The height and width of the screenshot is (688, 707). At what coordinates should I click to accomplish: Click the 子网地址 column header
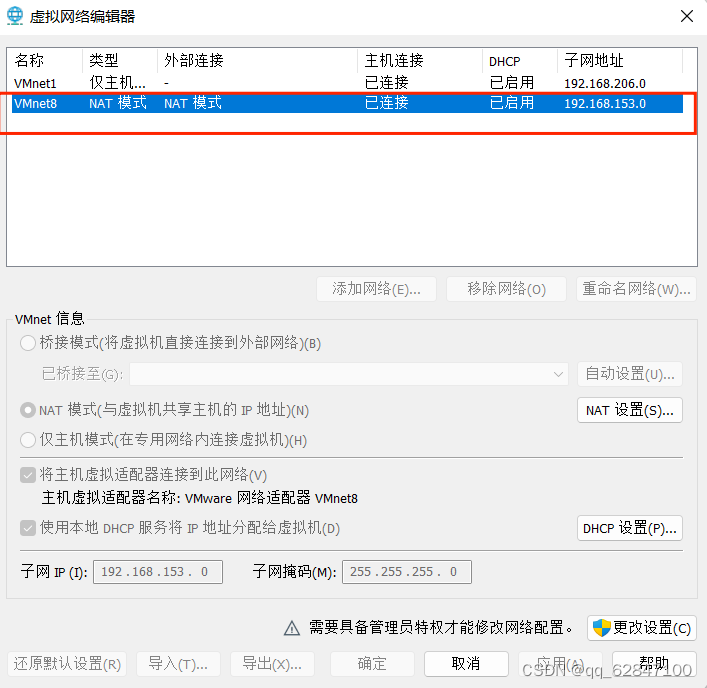(620, 60)
